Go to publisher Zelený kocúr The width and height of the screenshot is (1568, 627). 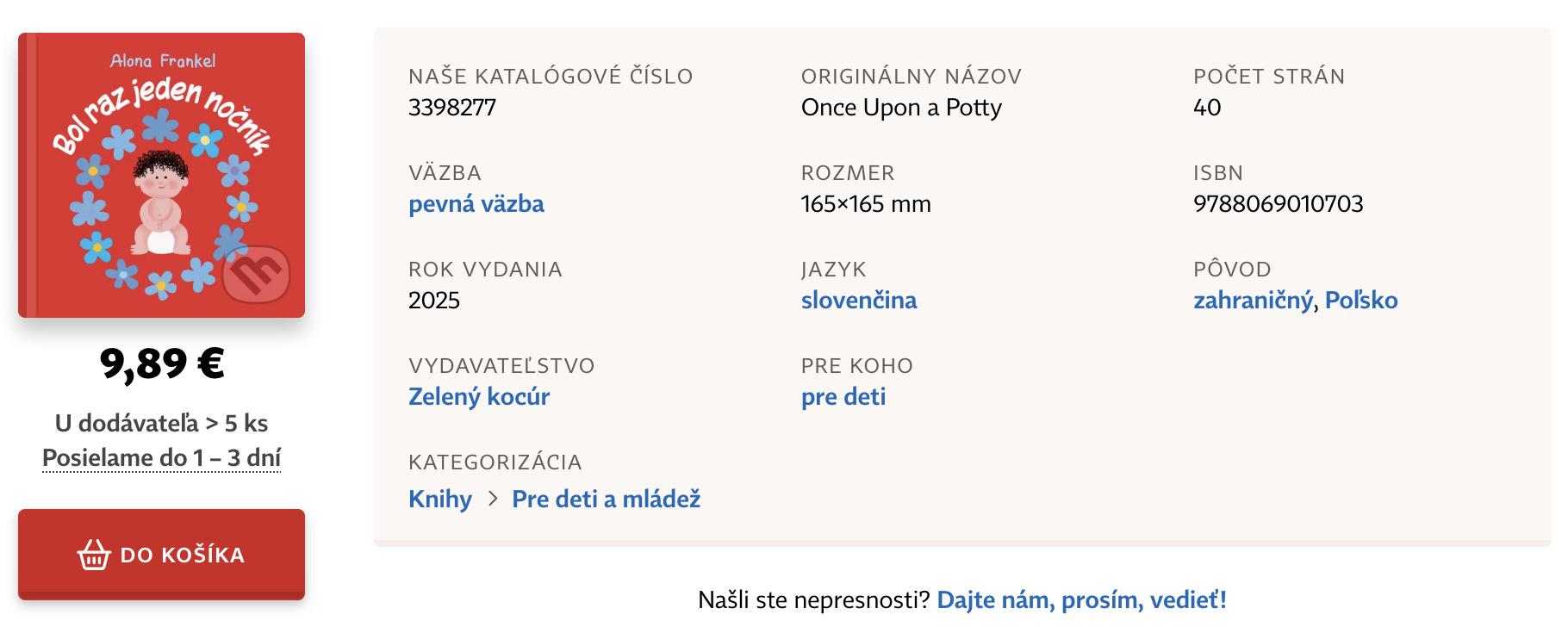click(478, 397)
